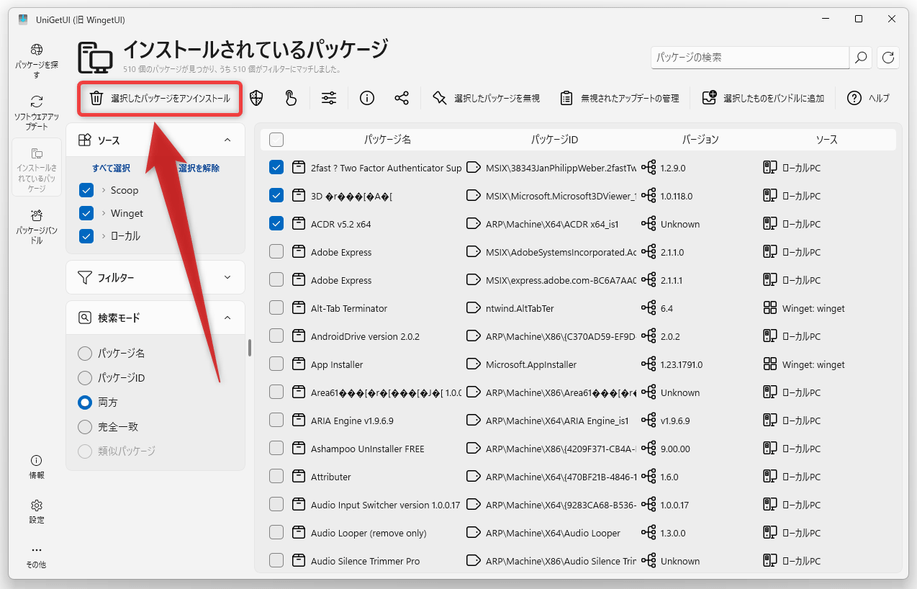This screenshot has width=917, height=589.
Task: Open the その他 more options menu
Action: (36, 556)
